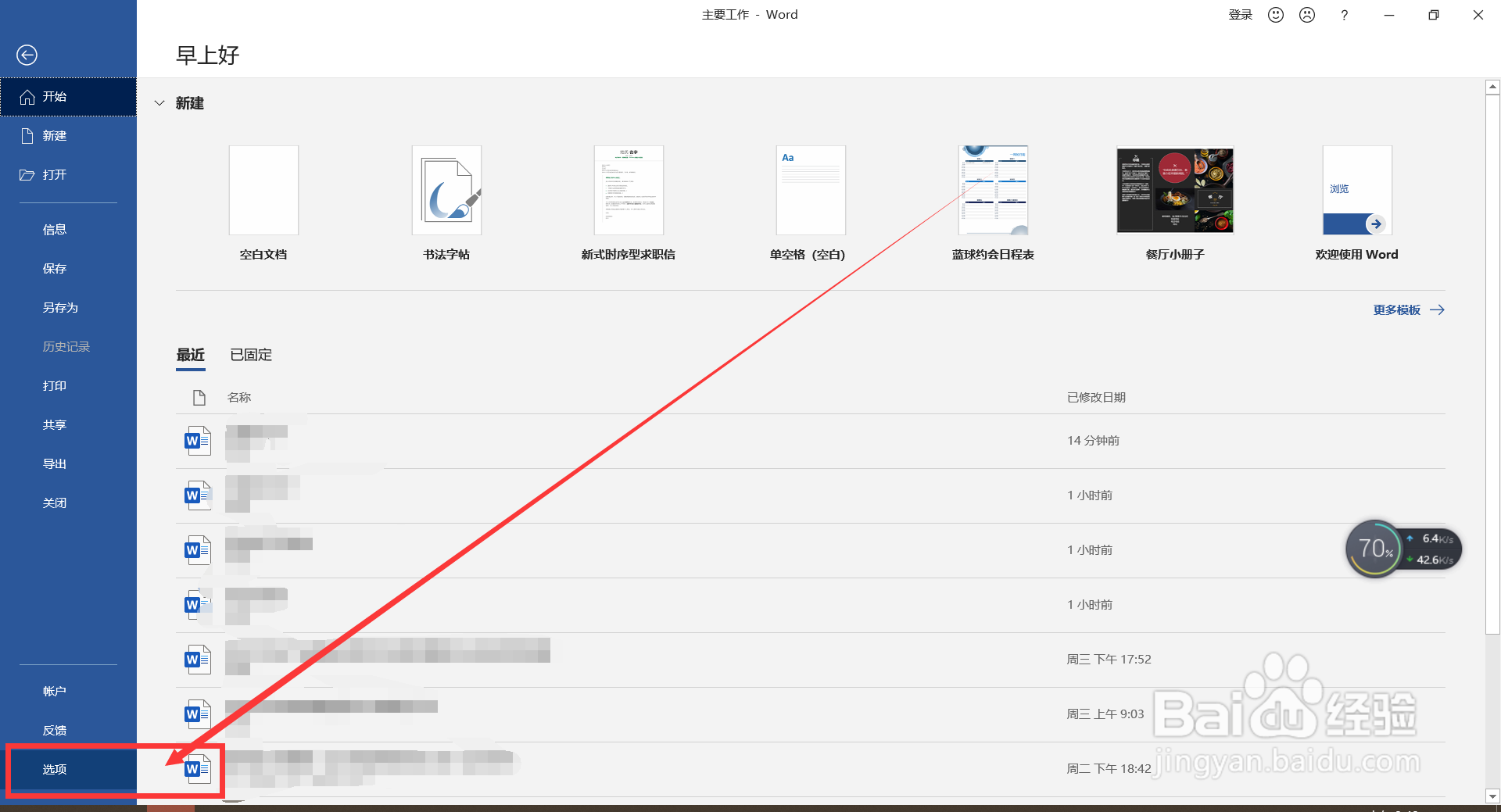Click the 已修改日期 column header
This screenshot has height=812, width=1501.
(1096, 398)
